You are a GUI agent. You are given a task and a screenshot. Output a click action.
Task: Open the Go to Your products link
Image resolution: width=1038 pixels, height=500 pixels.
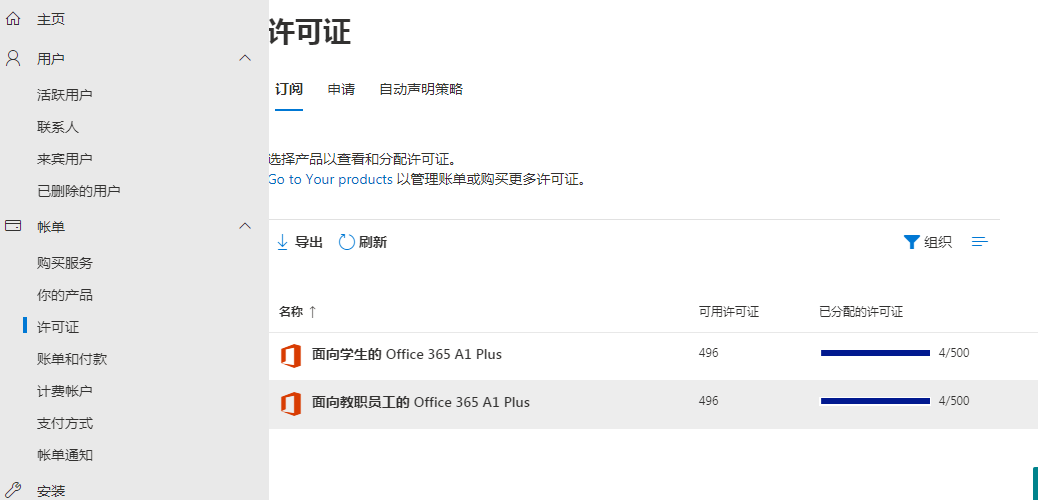330,179
